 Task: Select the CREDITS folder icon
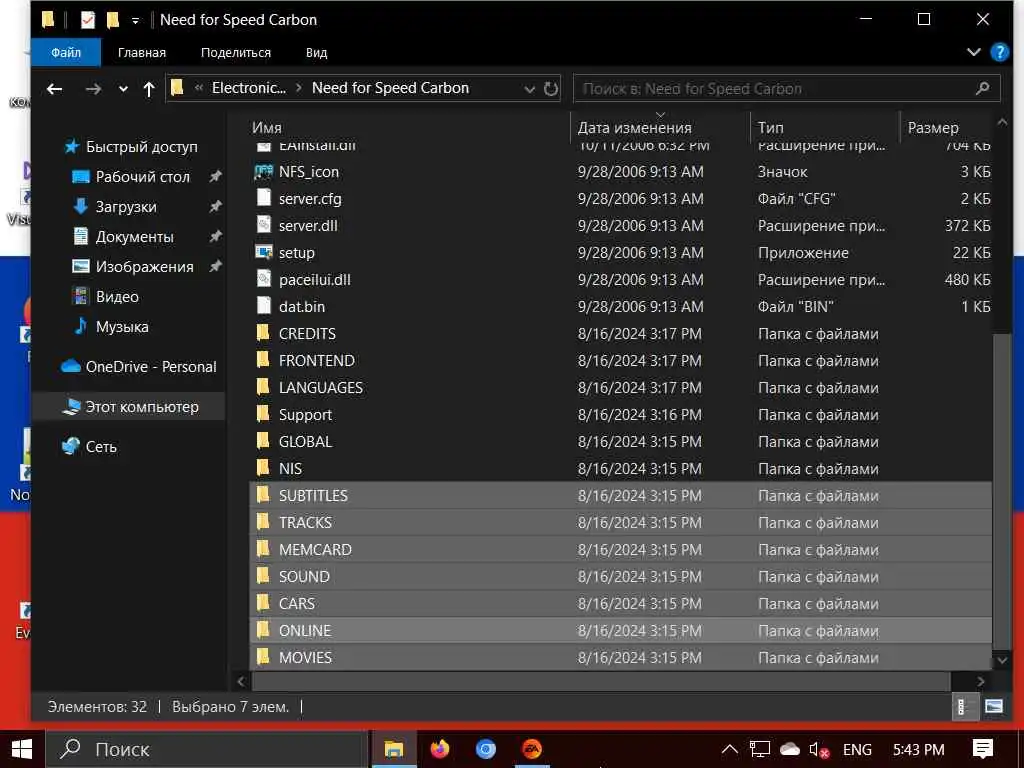pyautogui.click(x=263, y=333)
